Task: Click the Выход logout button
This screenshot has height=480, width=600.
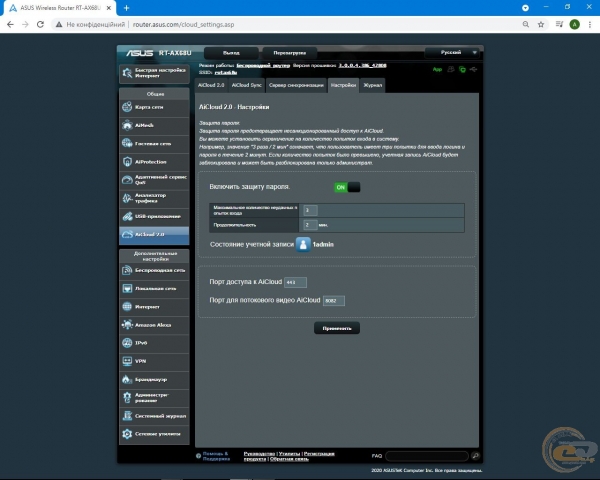Action: pyautogui.click(x=231, y=53)
